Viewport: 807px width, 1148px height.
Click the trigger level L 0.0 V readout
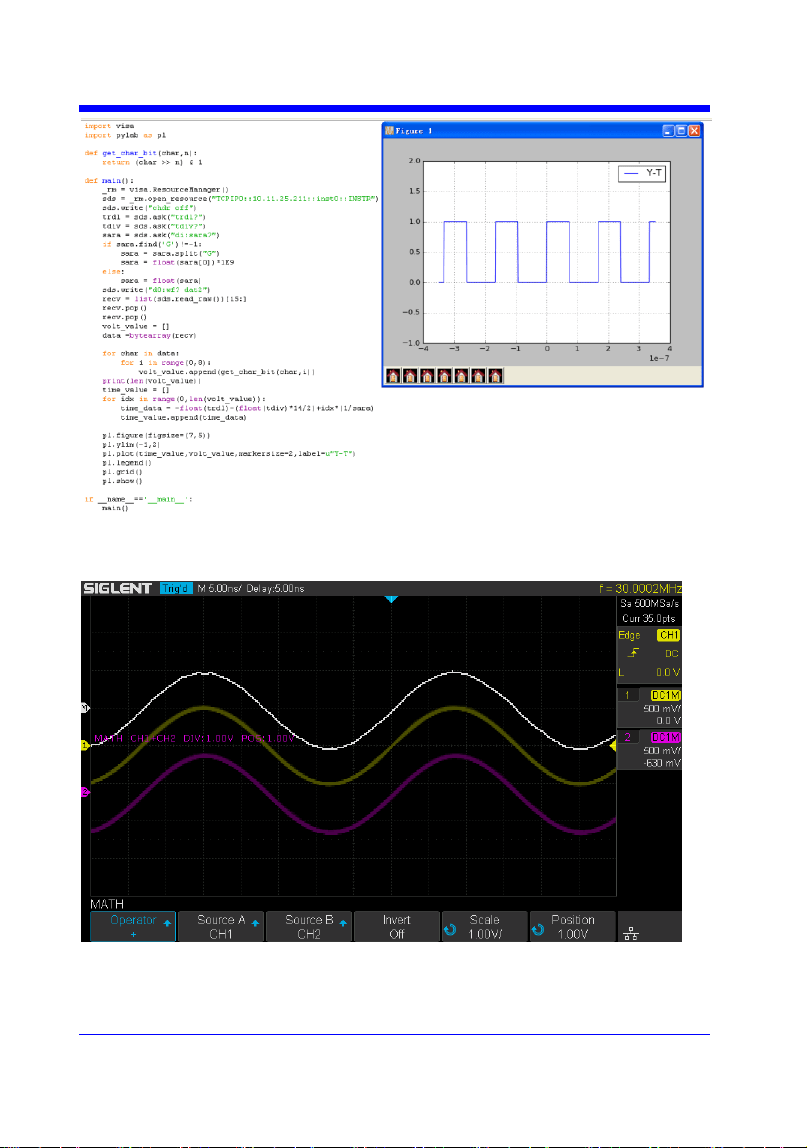(x=650, y=671)
